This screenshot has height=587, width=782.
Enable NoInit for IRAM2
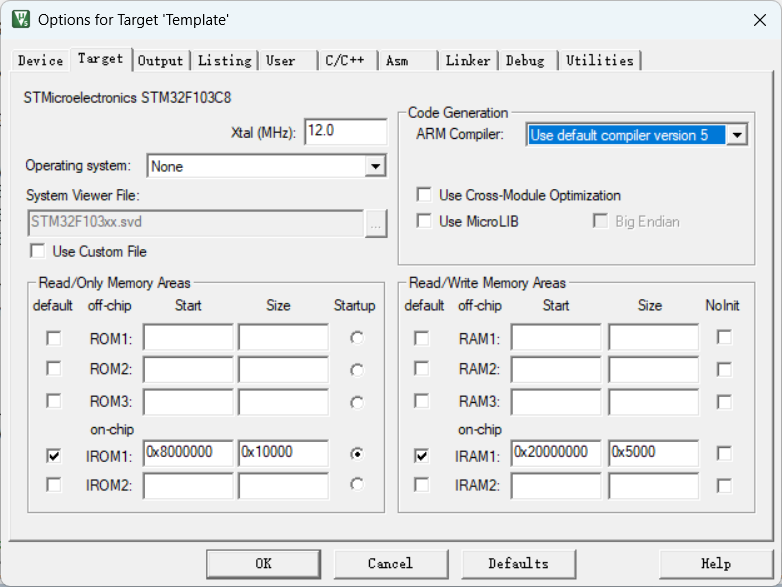coord(724,486)
